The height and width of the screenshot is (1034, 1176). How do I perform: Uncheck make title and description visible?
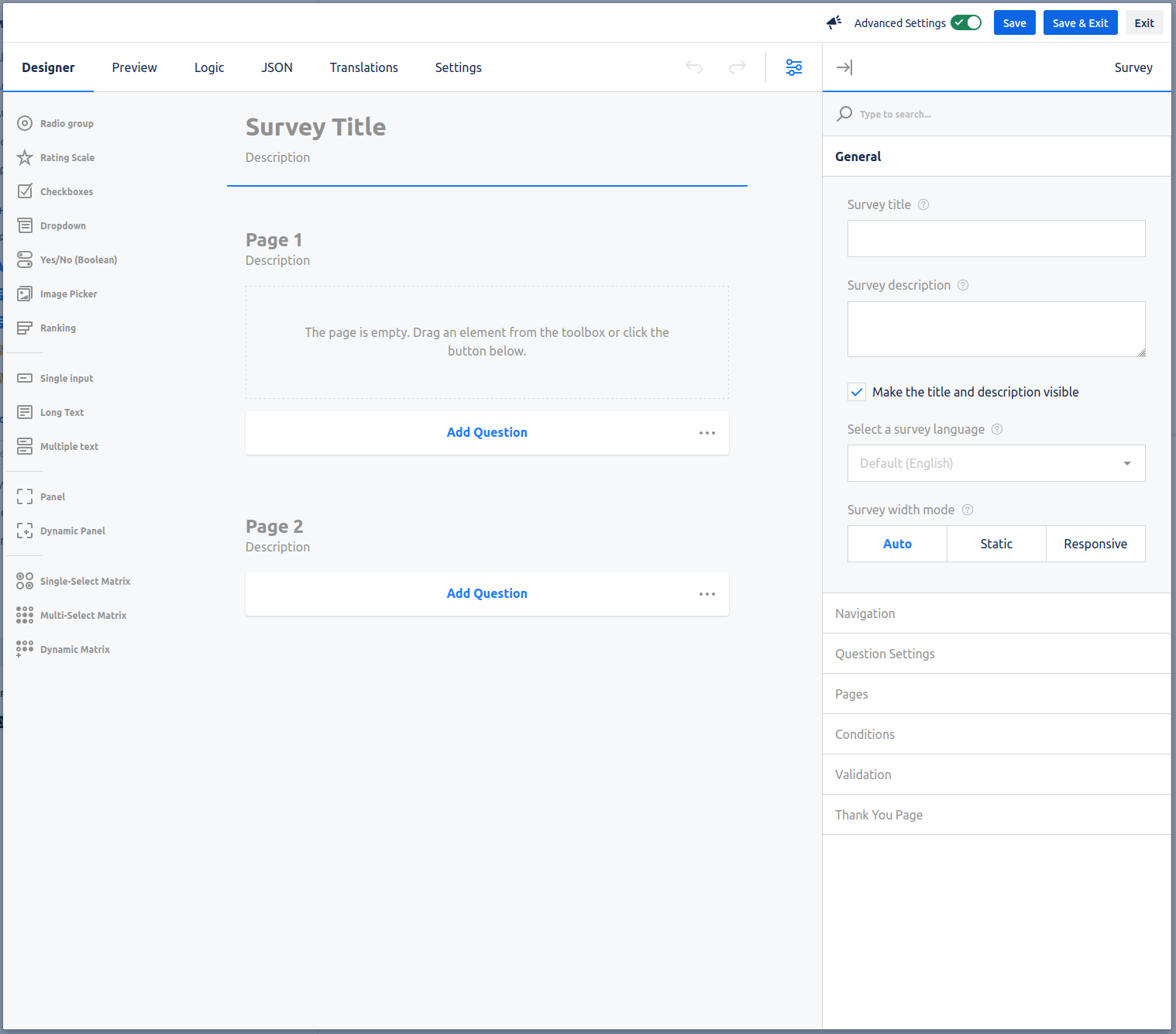pyautogui.click(x=856, y=392)
